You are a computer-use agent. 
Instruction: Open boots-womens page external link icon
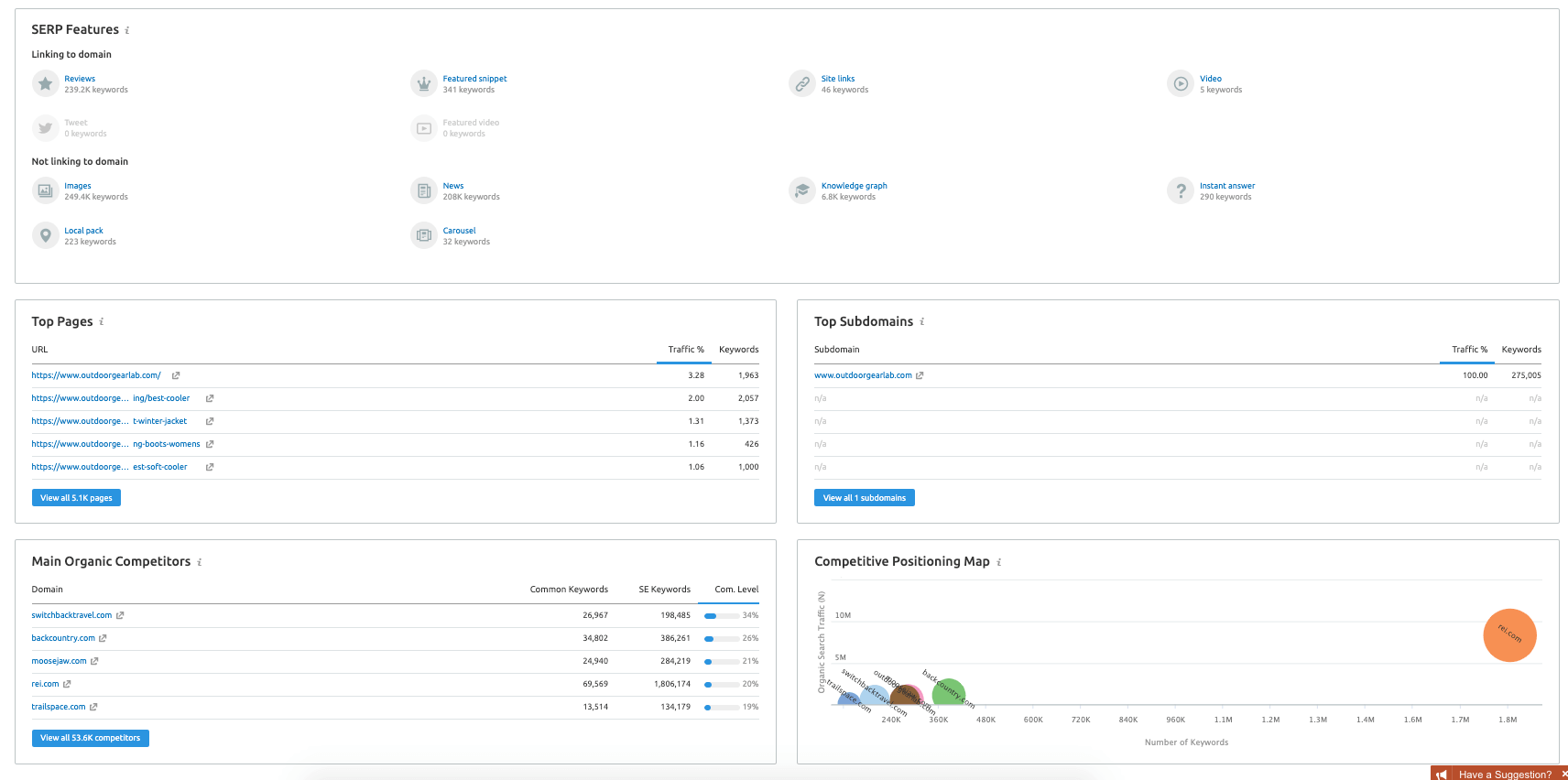[210, 444]
